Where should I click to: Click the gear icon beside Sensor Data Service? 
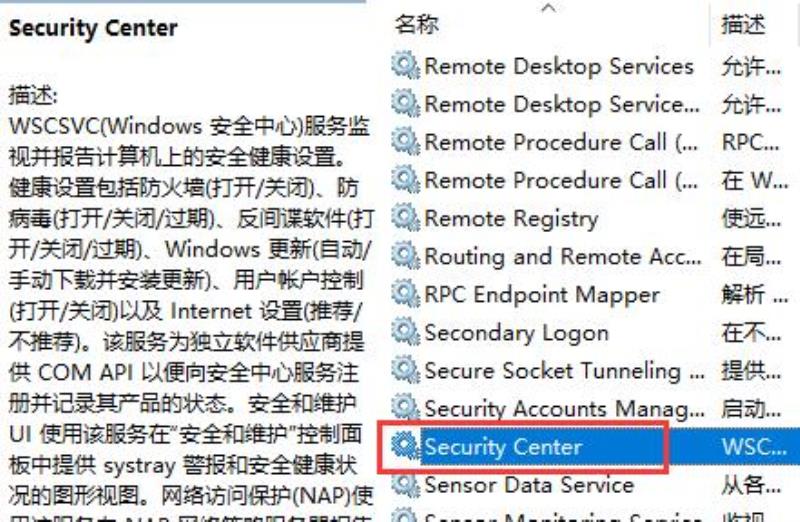[406, 484]
